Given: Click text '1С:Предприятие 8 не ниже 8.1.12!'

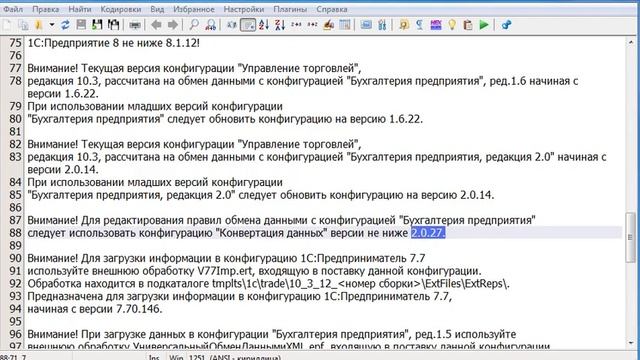Looking at the screenshot, I should point(113,43).
